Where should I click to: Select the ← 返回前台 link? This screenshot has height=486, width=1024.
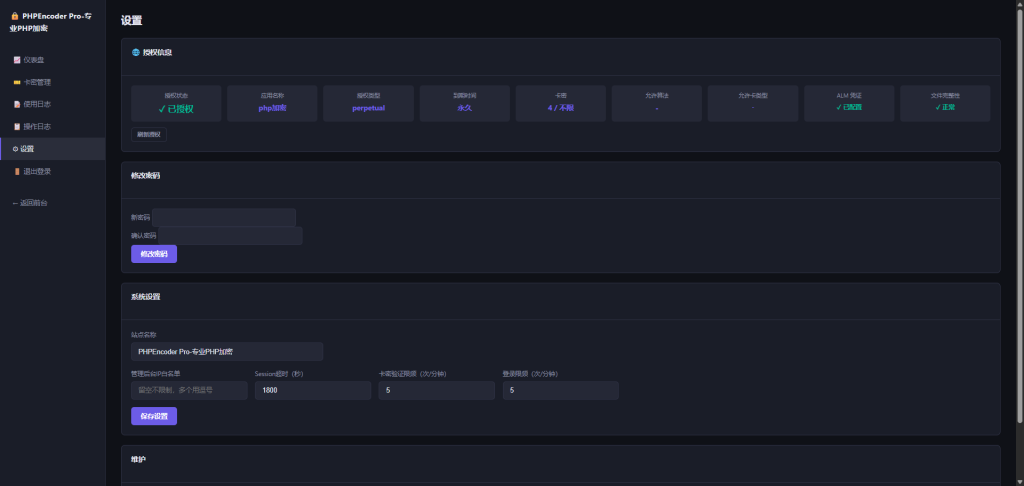pos(30,203)
